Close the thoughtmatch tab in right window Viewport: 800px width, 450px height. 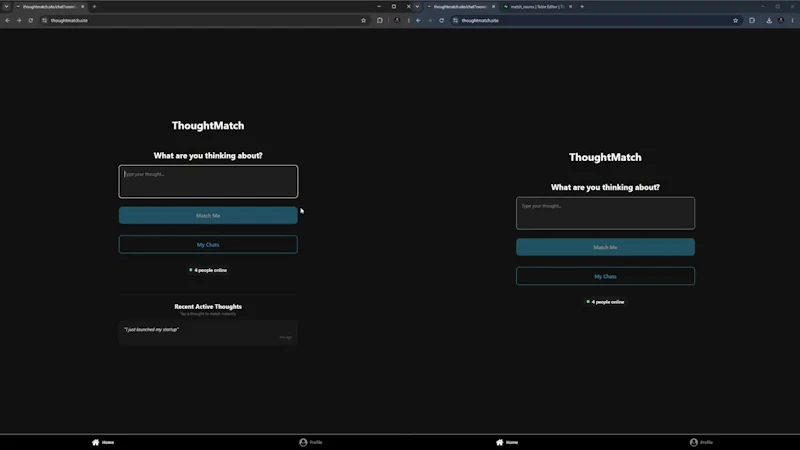493,7
